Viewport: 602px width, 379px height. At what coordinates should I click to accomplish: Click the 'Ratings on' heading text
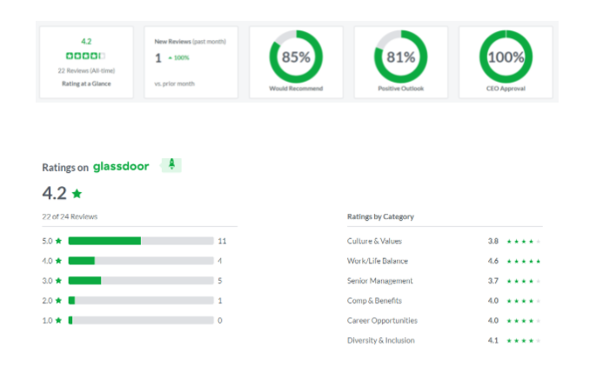[65, 168]
